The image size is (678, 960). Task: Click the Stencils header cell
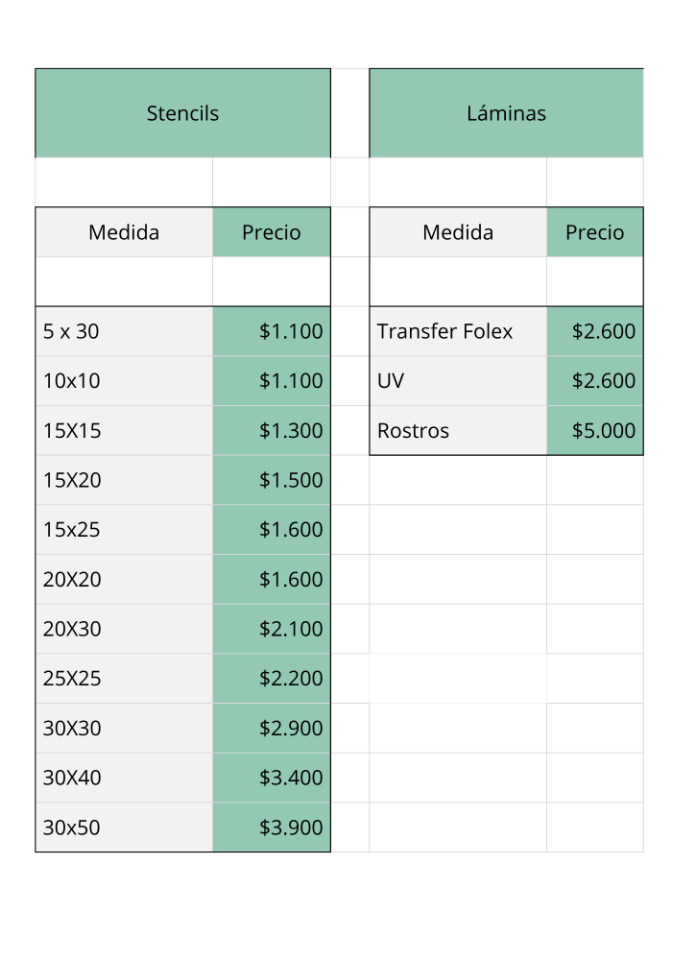click(x=183, y=113)
